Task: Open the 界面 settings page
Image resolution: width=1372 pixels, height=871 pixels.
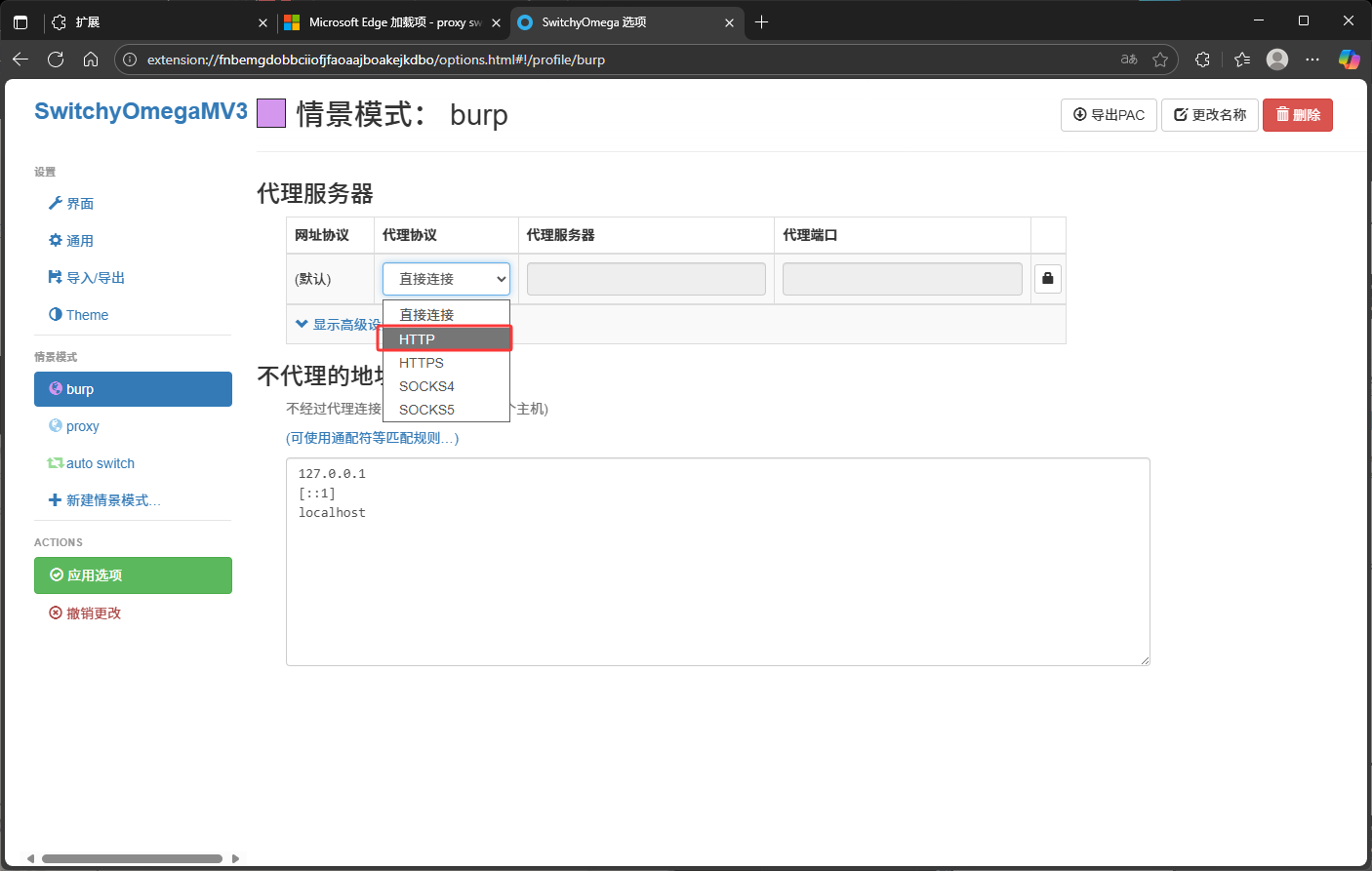Action: point(71,204)
